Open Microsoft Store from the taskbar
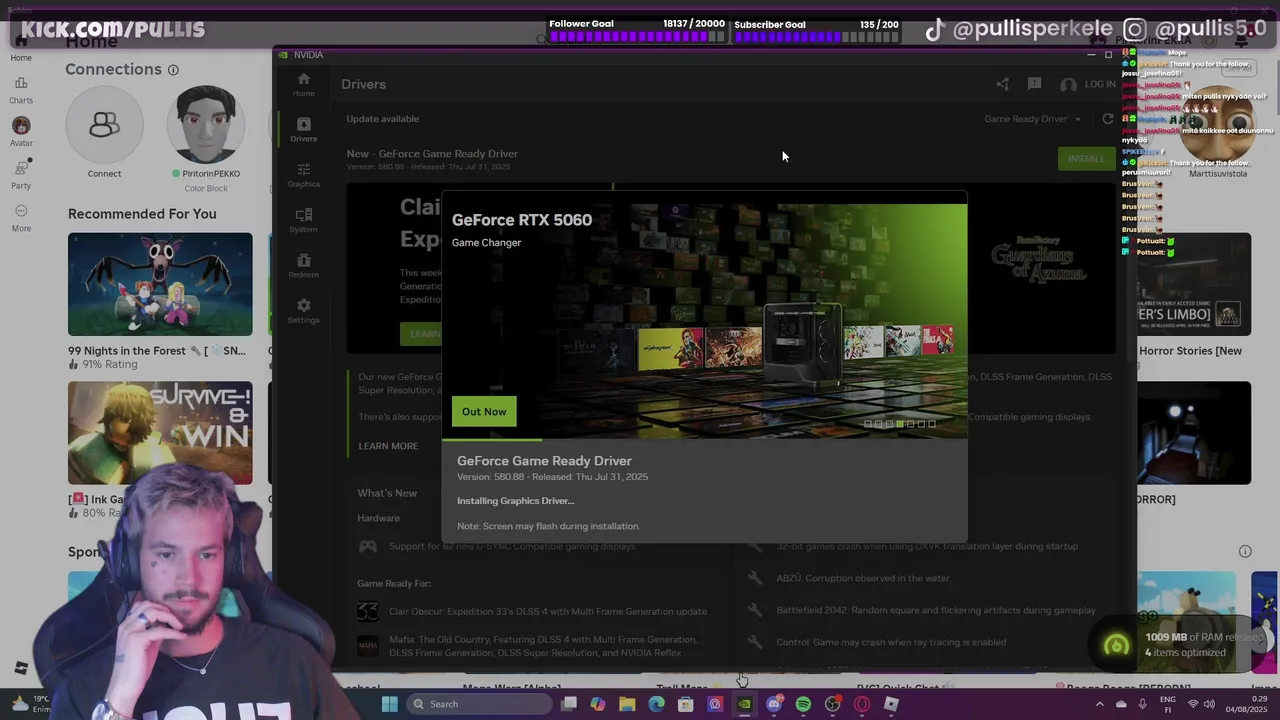Screen dimensions: 1280x720 tap(686, 704)
